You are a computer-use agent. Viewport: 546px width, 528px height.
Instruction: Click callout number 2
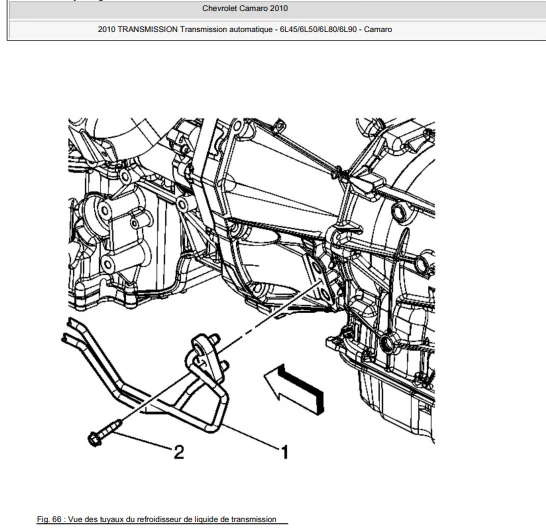179,452
